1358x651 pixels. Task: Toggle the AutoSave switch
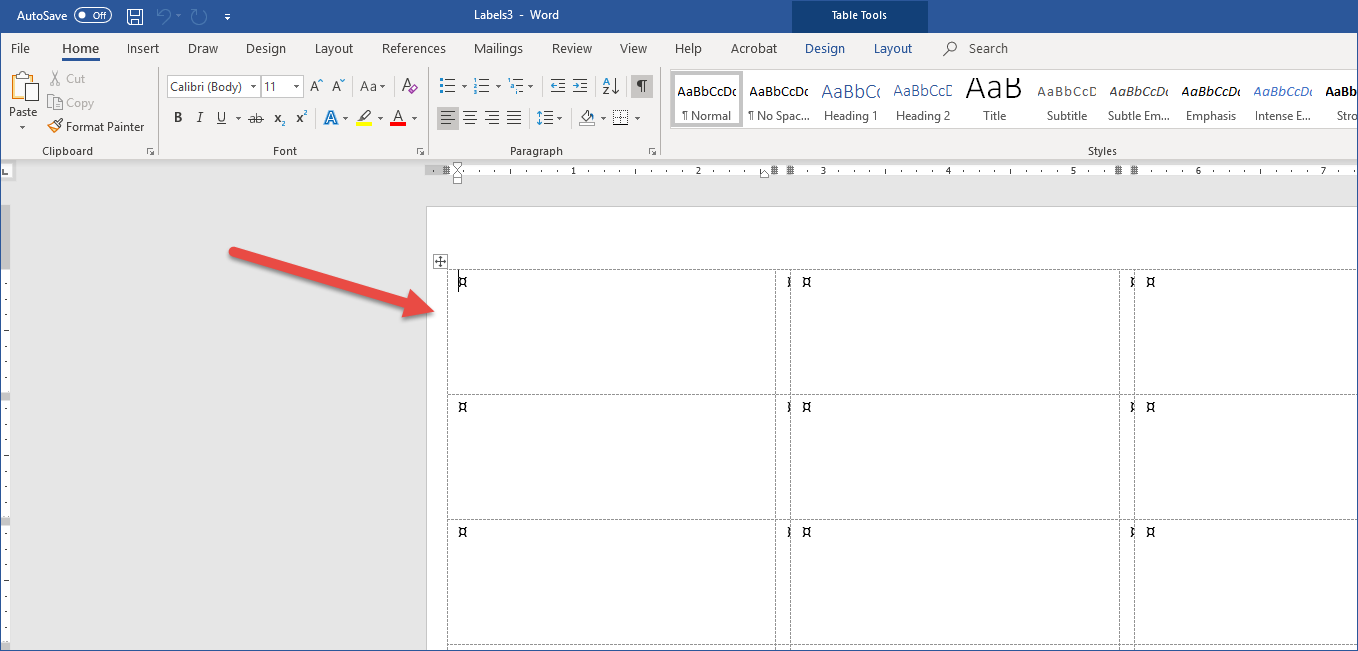[92, 16]
